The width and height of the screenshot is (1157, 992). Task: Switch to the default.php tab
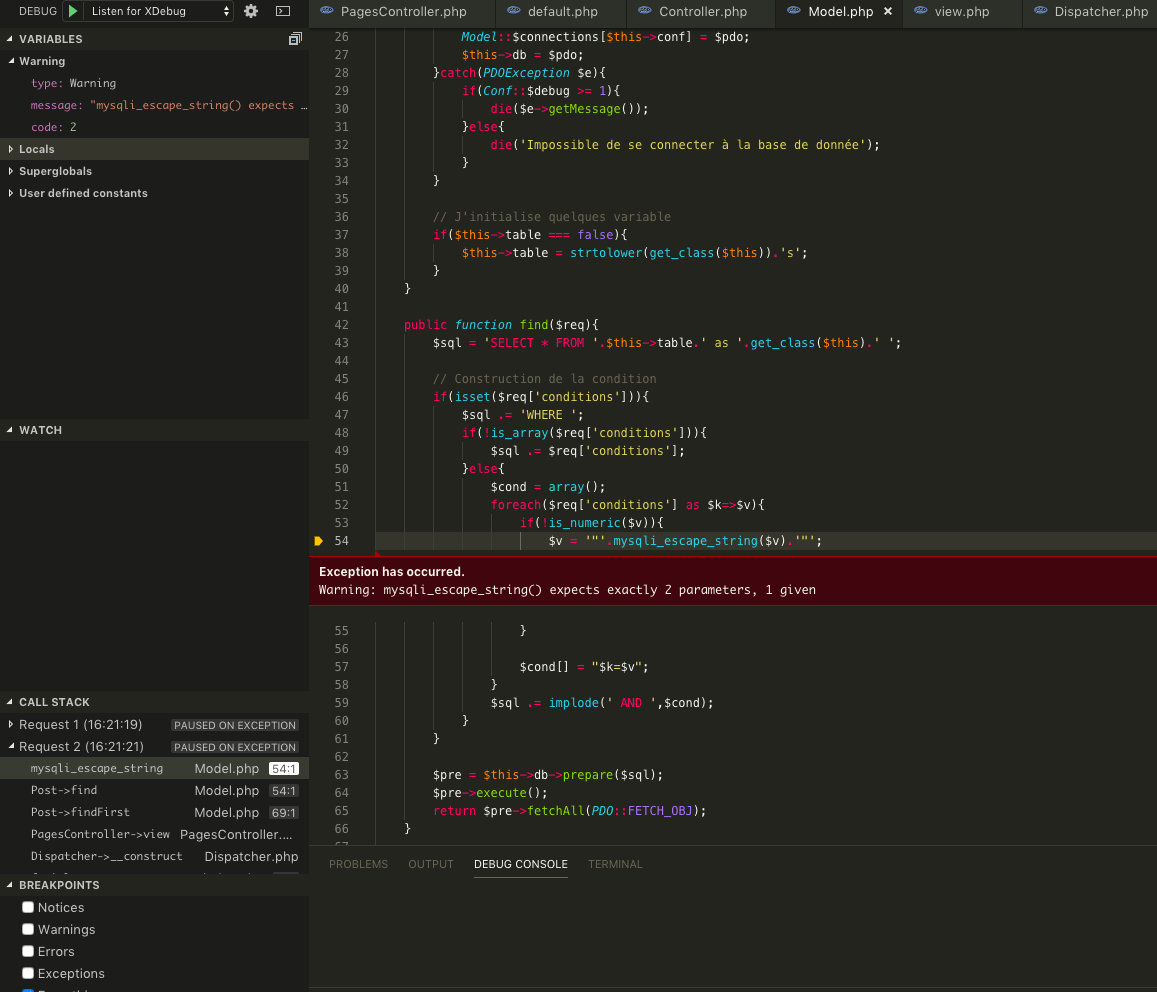coord(562,12)
